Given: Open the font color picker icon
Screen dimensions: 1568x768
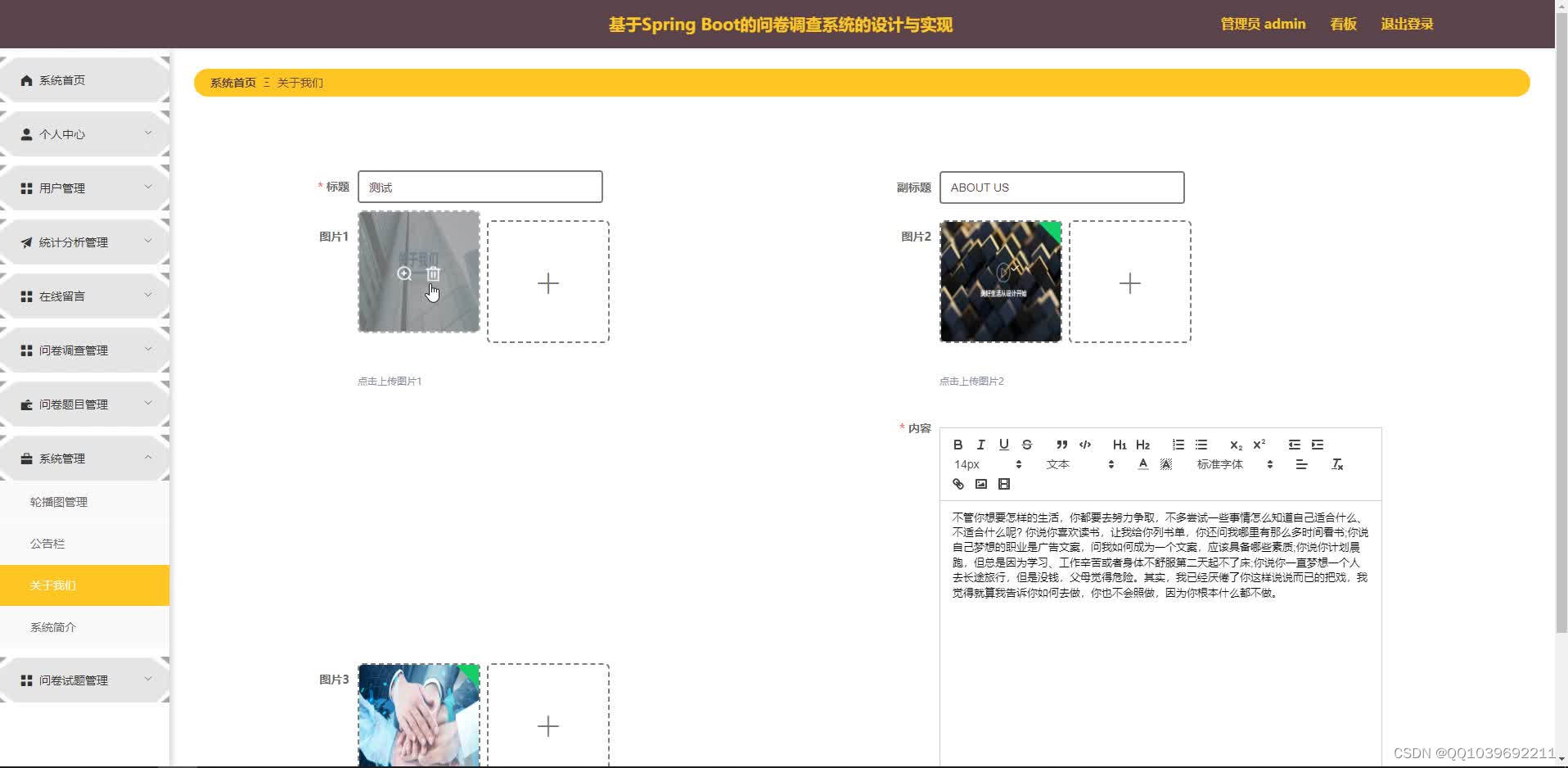Looking at the screenshot, I should pos(1142,464).
